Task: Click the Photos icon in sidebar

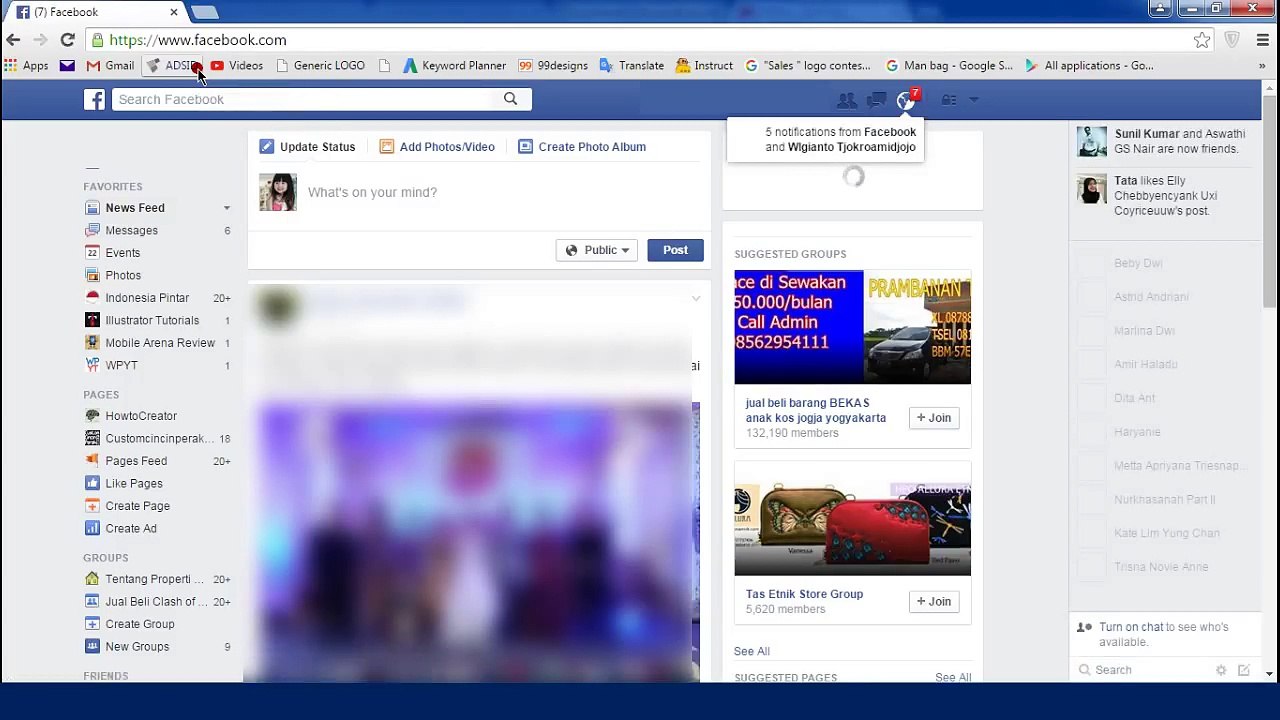Action: [92, 275]
